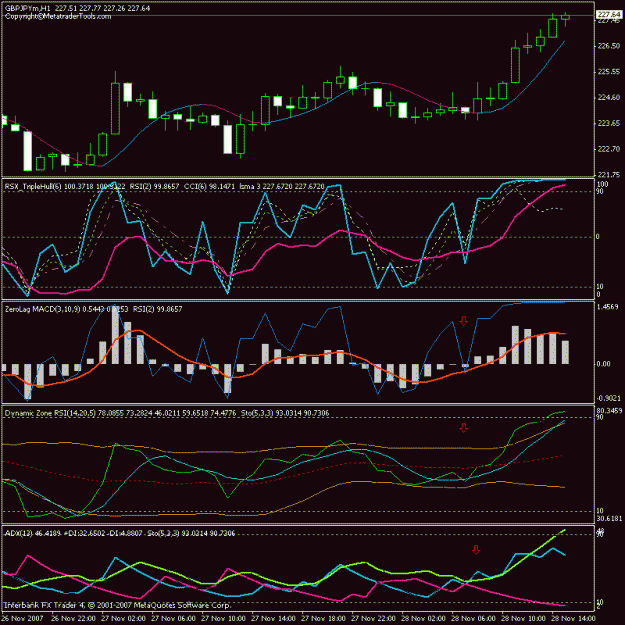Select the ZeroLag MACD(3,10,9) indicator label
This screenshot has width=625, height=625.
pos(43,309)
